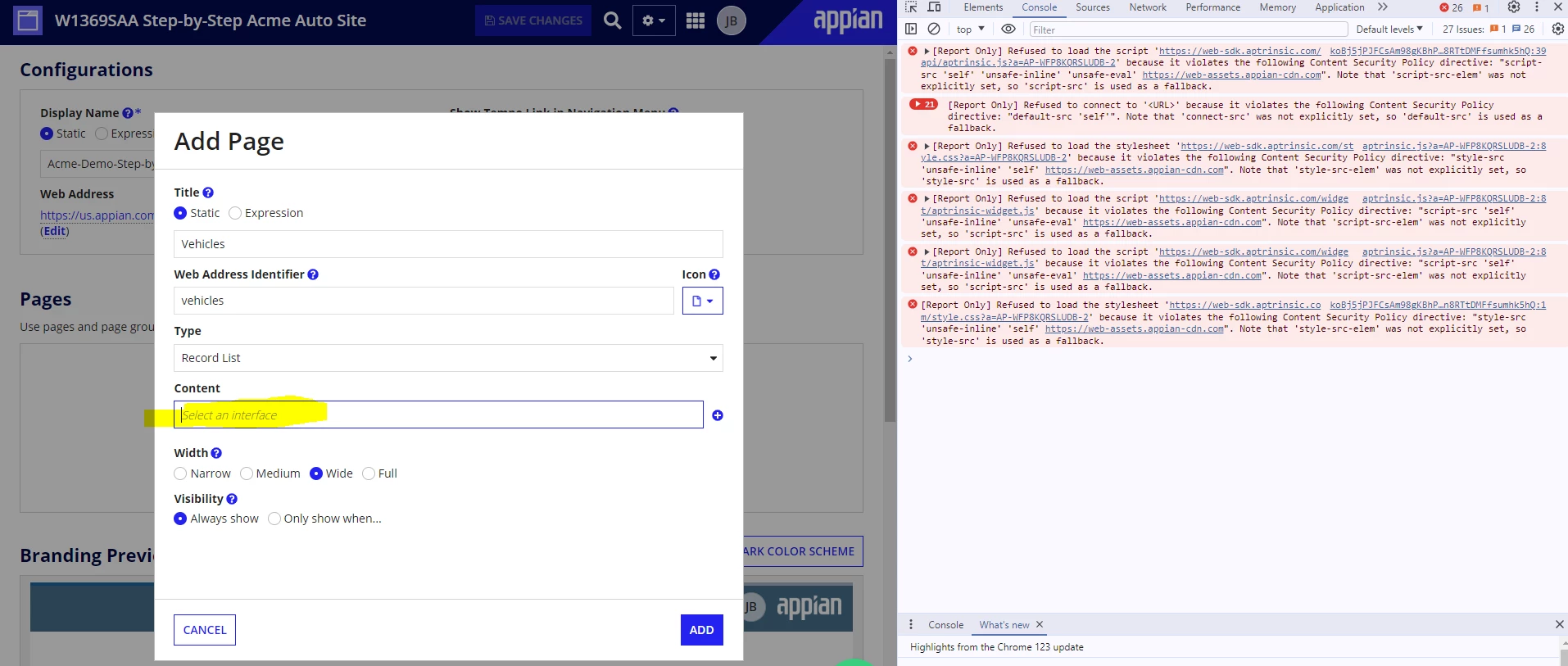Switch to DevTools Sources tab
The width and height of the screenshot is (1568, 666).
[x=1093, y=7]
